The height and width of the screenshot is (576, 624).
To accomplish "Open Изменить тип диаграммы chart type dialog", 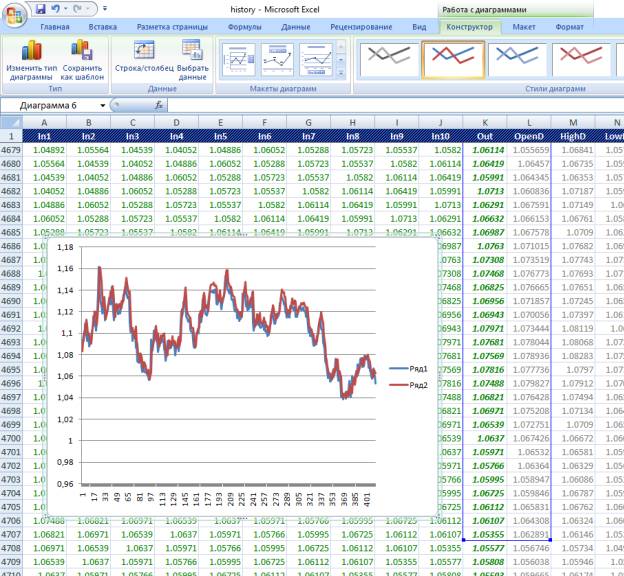I will coord(30,61).
